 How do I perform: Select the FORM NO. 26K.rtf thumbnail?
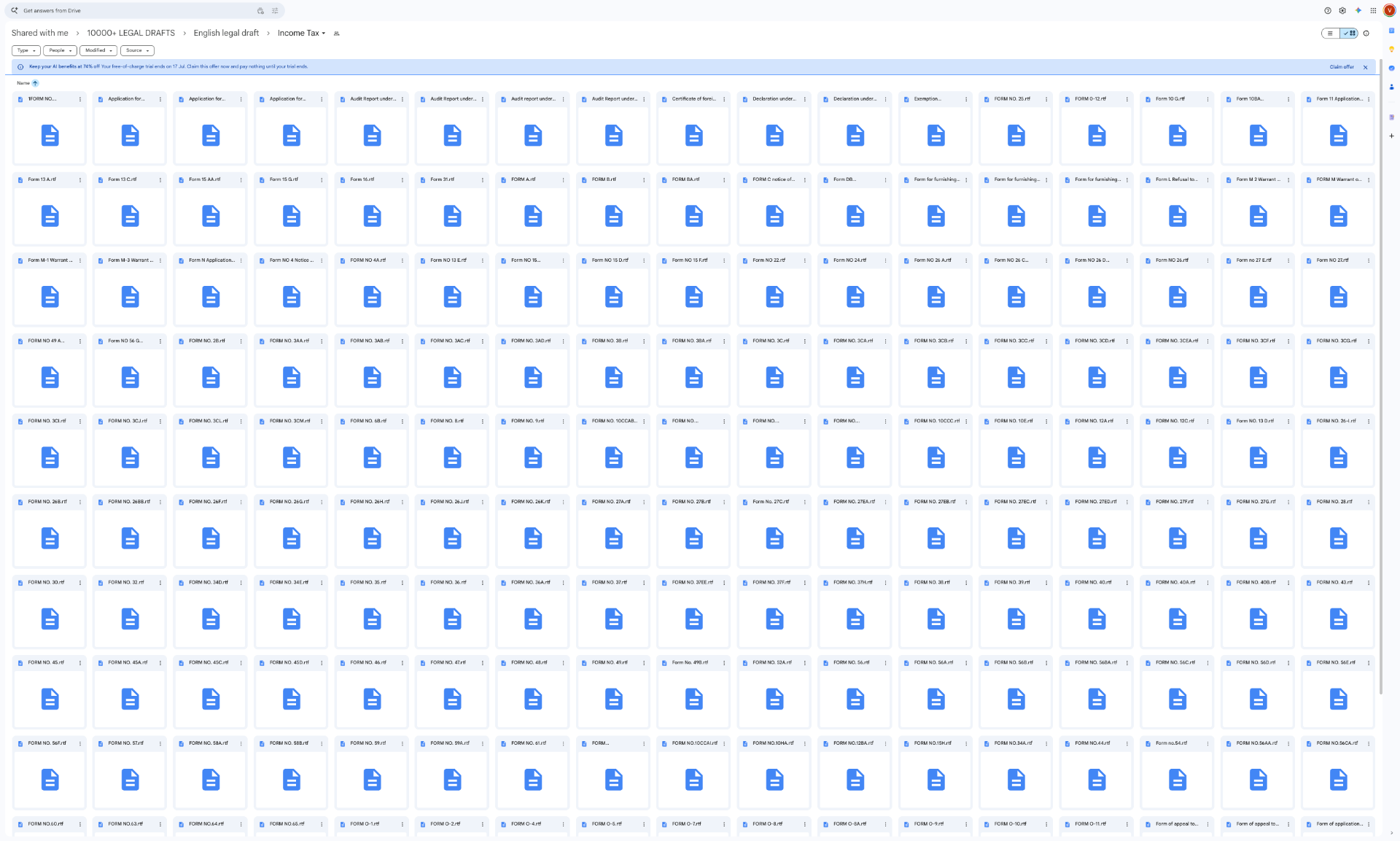point(533,538)
